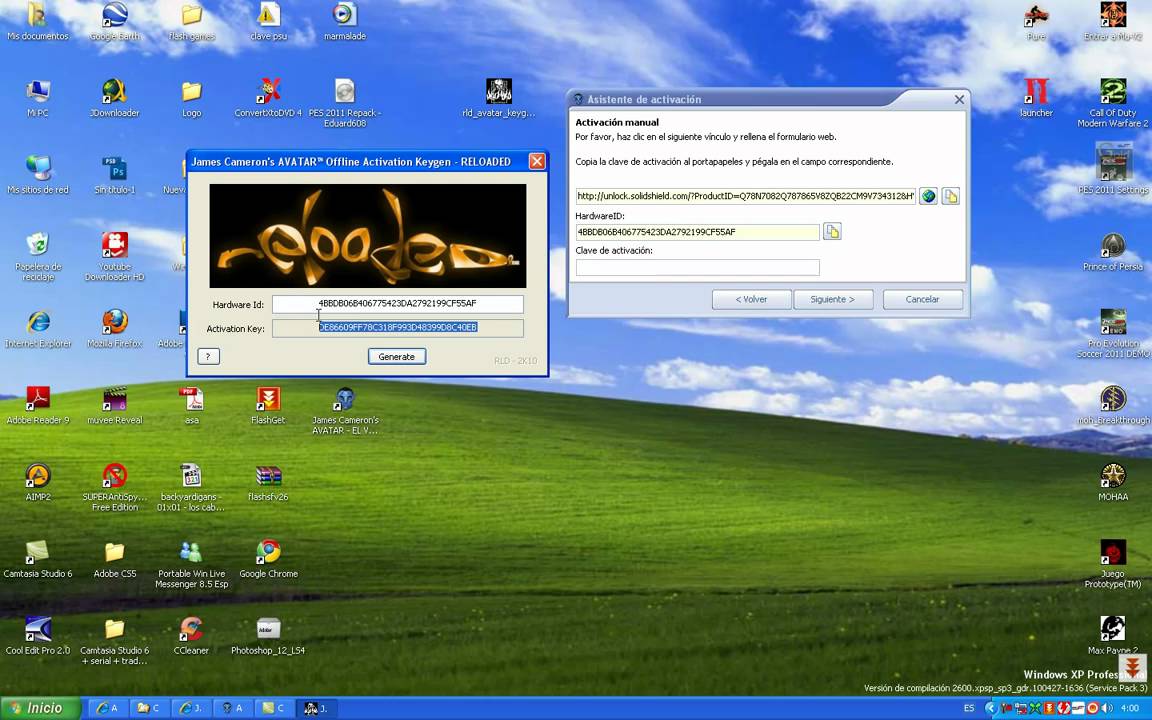Select the marmalade desktop icon
Image resolution: width=1152 pixels, height=720 pixels.
tap(345, 21)
